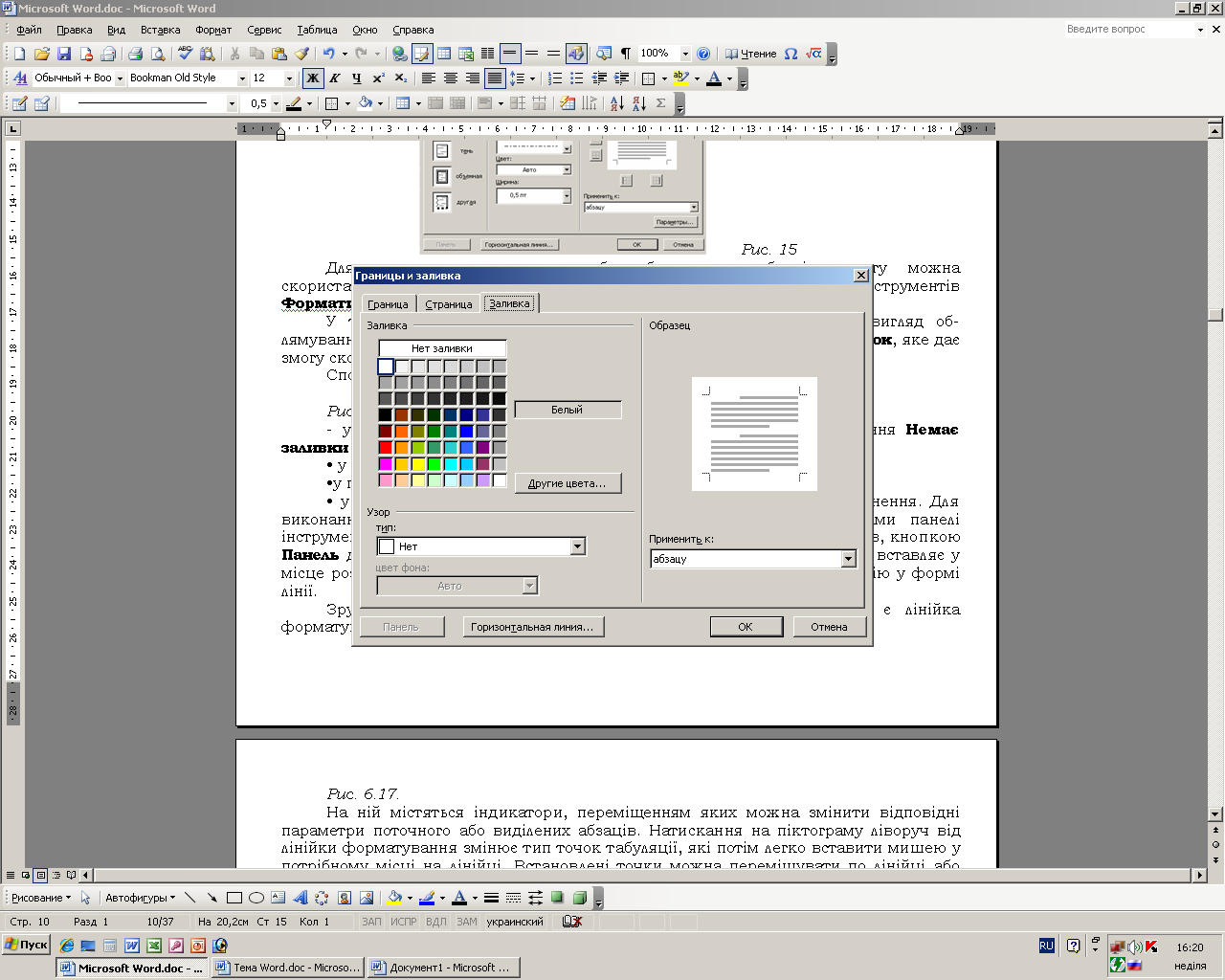Expand pattern type dropdown showing 'Нет'
Image resolution: width=1225 pixels, height=980 pixels.
point(578,546)
